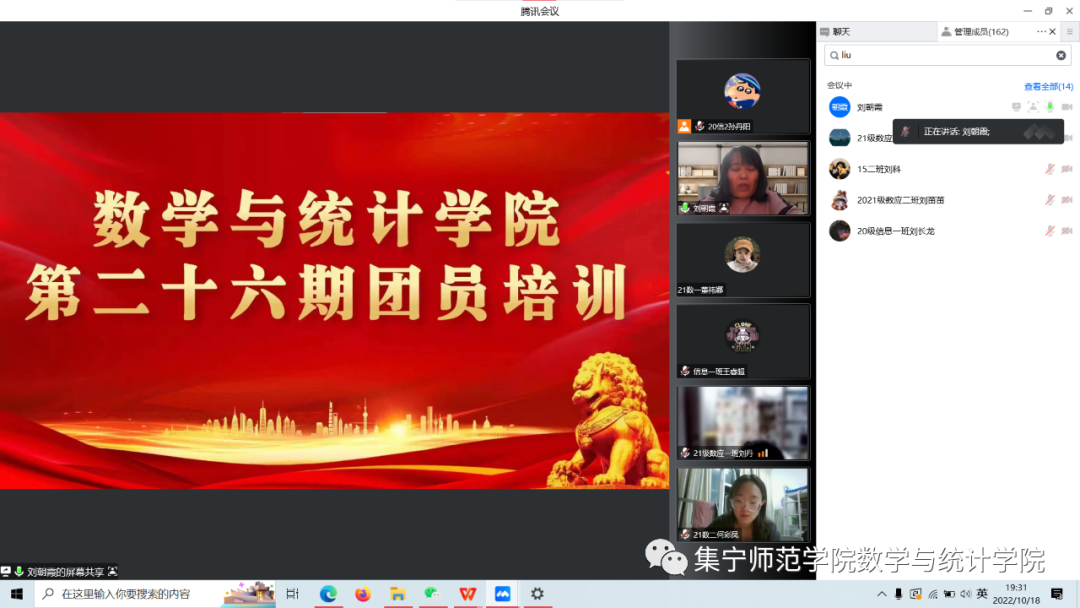1080x608 pixels.
Task: Launch Firefox from the taskbar
Action: coord(362,594)
